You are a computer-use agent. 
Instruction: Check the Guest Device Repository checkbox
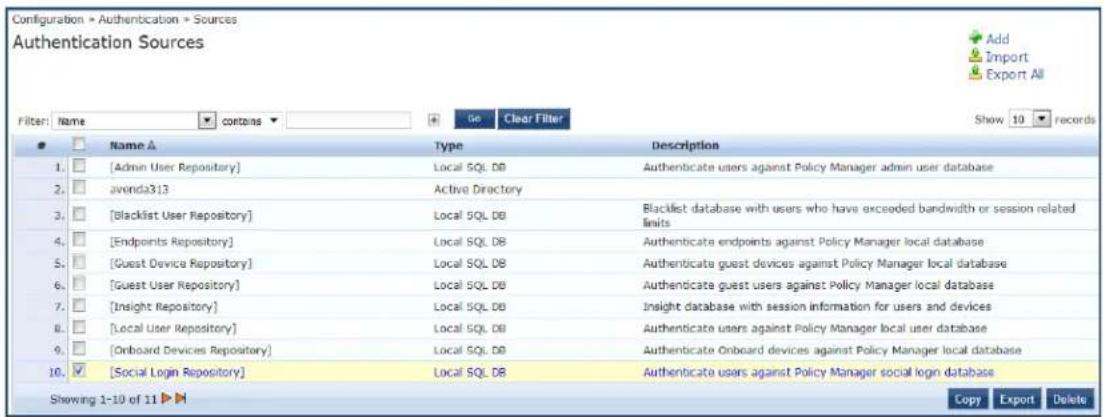[80, 263]
